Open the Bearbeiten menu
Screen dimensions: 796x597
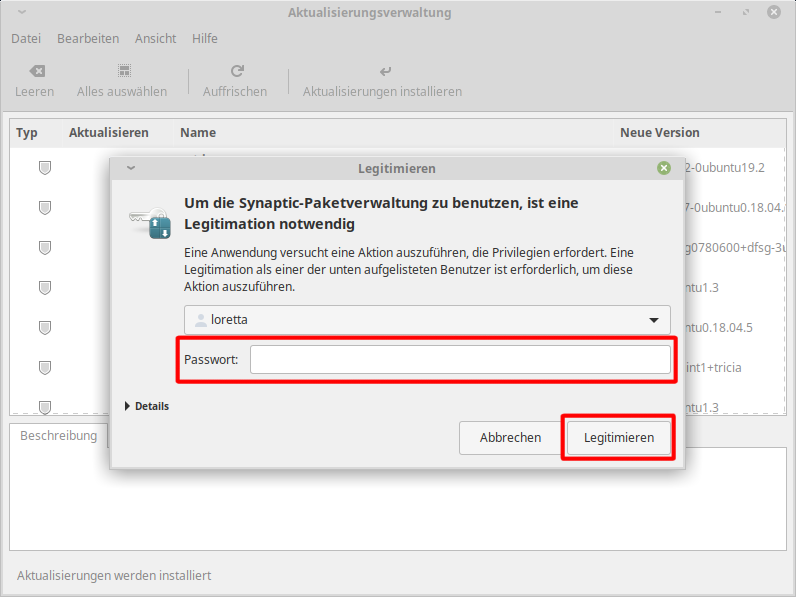88,38
